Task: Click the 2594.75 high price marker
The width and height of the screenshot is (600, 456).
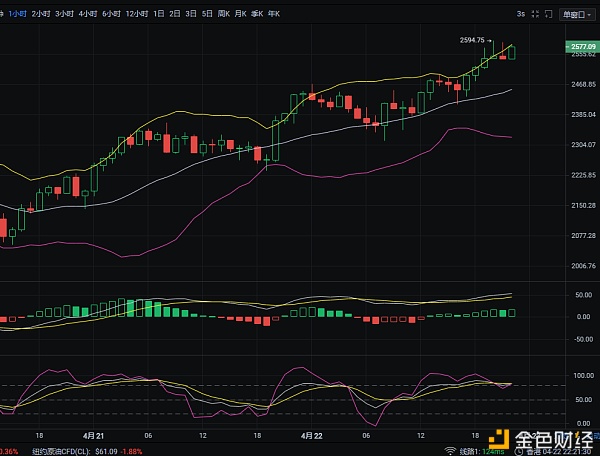Action: (x=471, y=40)
